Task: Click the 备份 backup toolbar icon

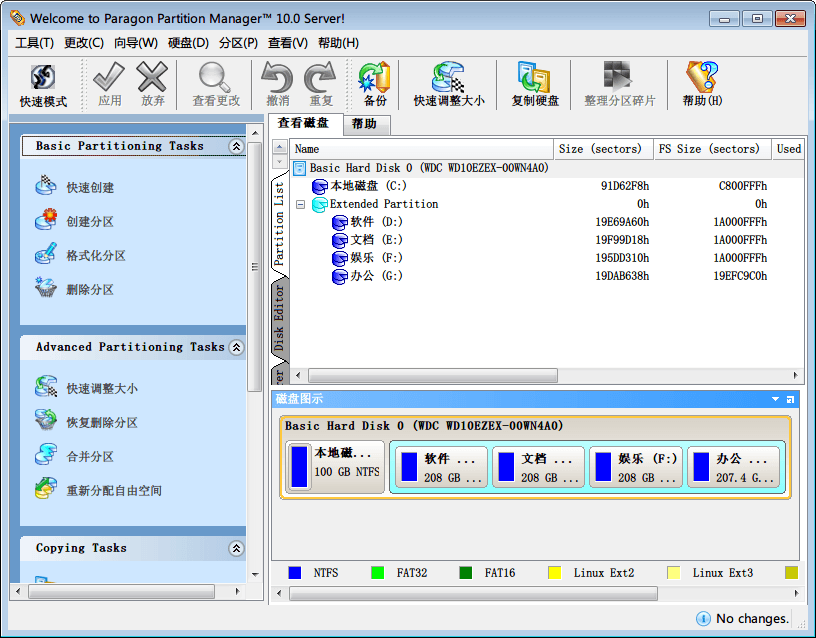Action: [375, 85]
